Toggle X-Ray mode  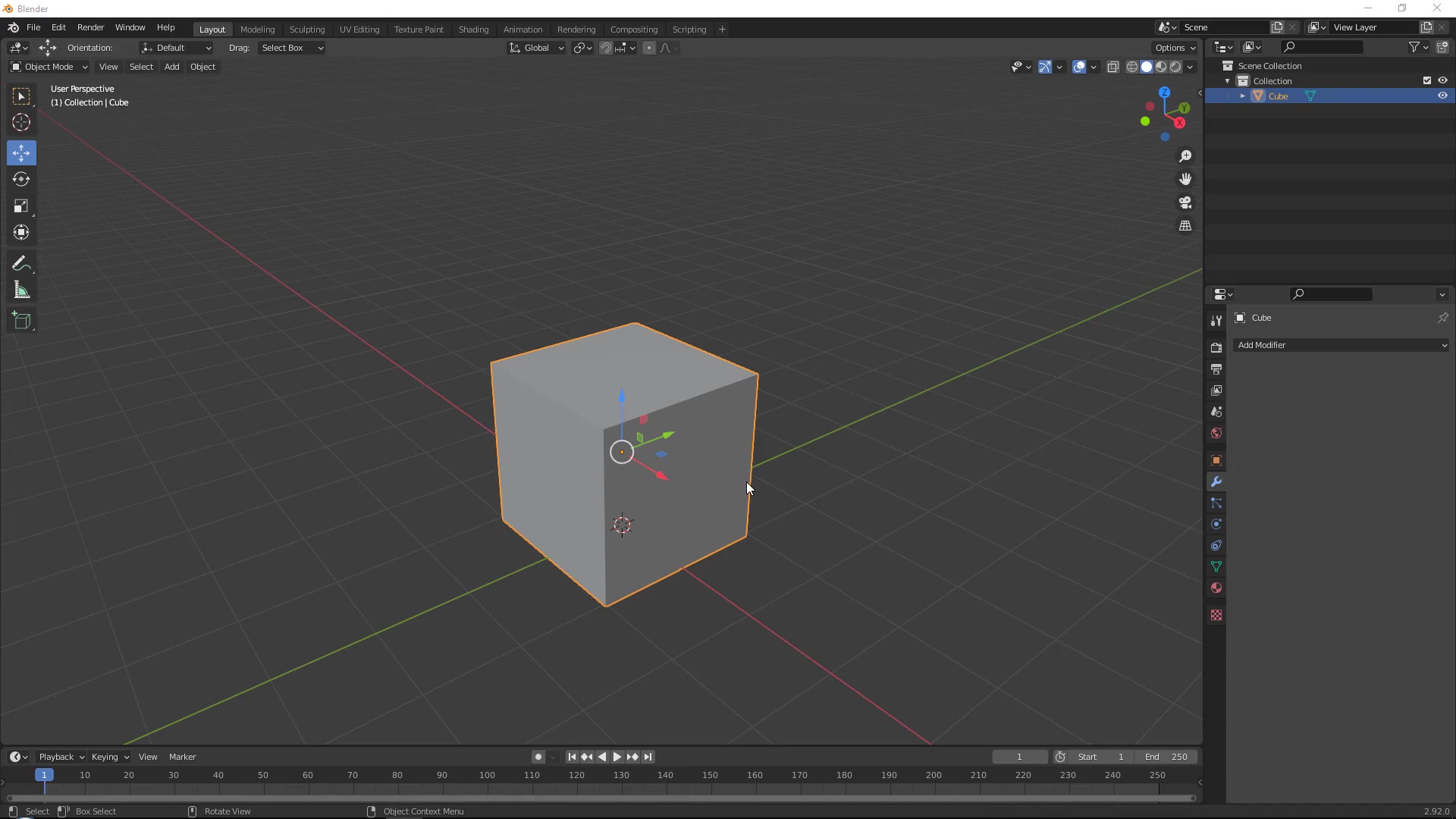tap(1112, 67)
